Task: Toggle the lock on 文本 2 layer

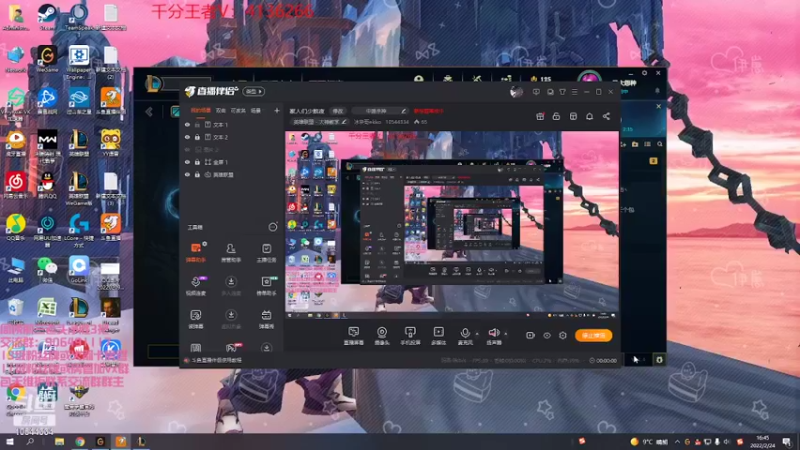Action: click(197, 137)
